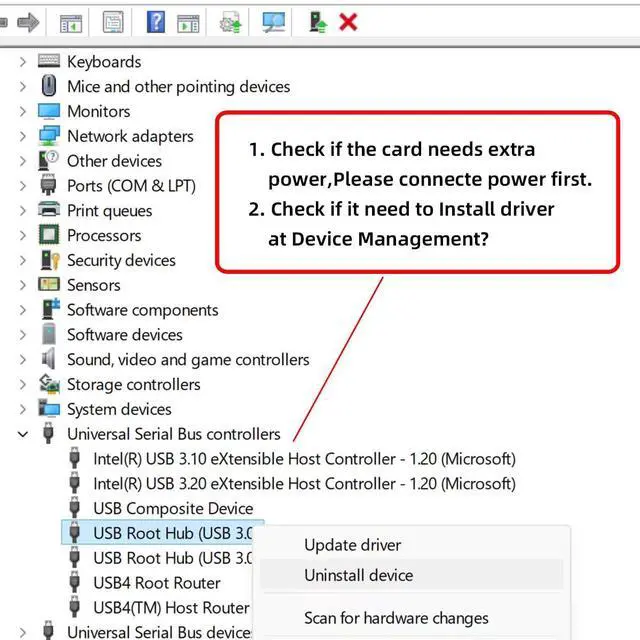Expand the Storage controllers chevron
Image resolution: width=640 pixels, height=640 pixels.
point(23,385)
